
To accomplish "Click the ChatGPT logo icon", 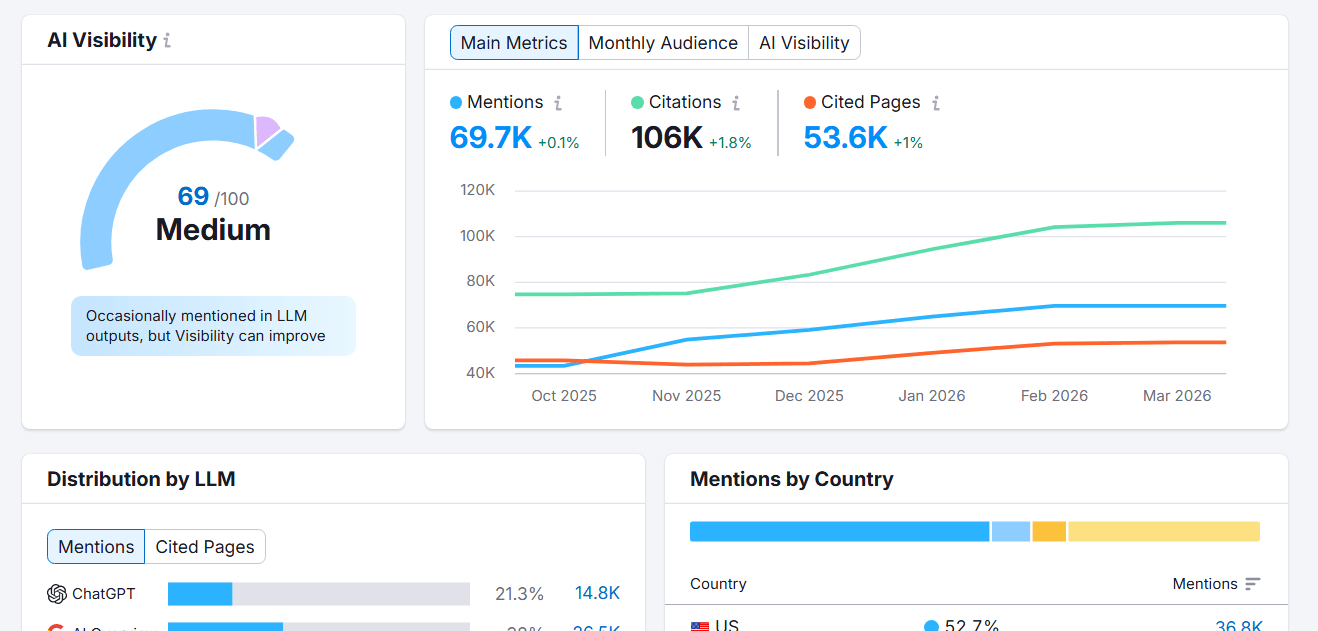I will point(57,594).
